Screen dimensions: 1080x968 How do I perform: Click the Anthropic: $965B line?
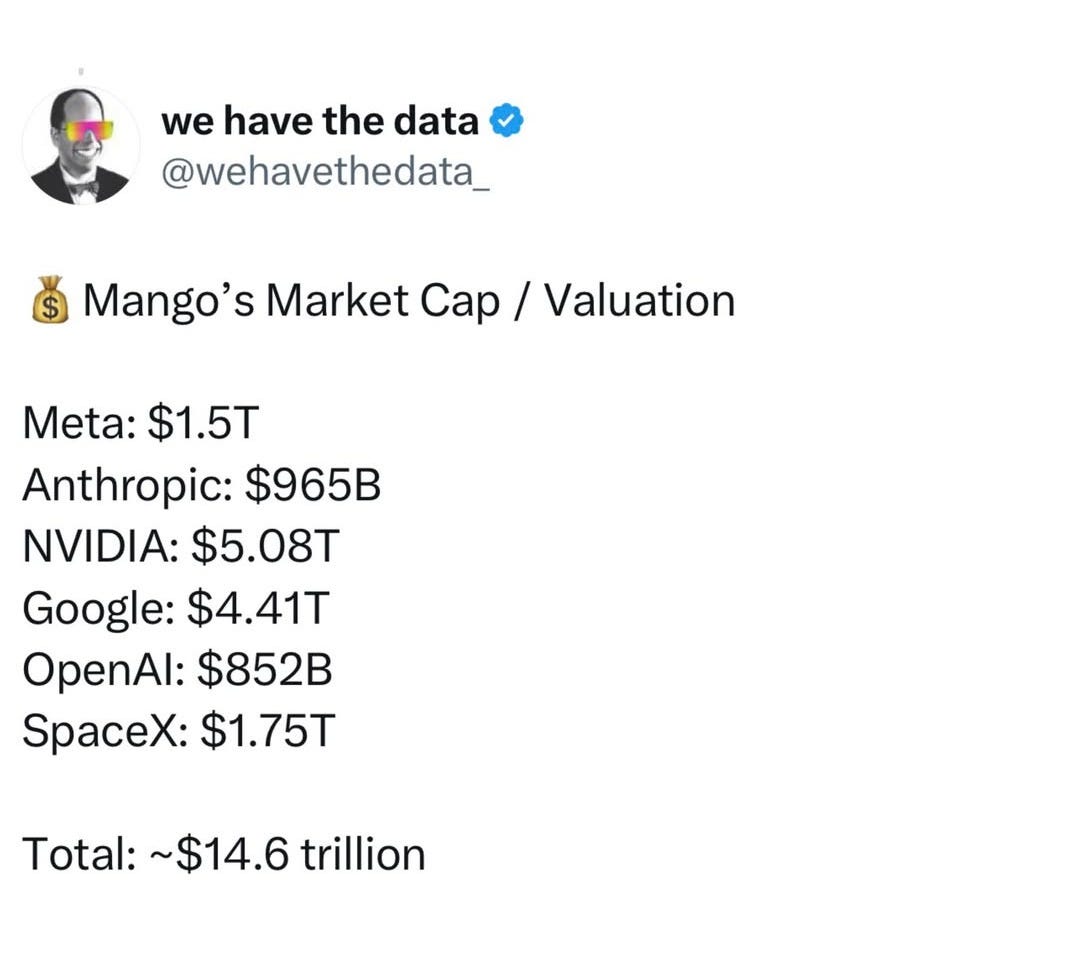click(x=201, y=485)
